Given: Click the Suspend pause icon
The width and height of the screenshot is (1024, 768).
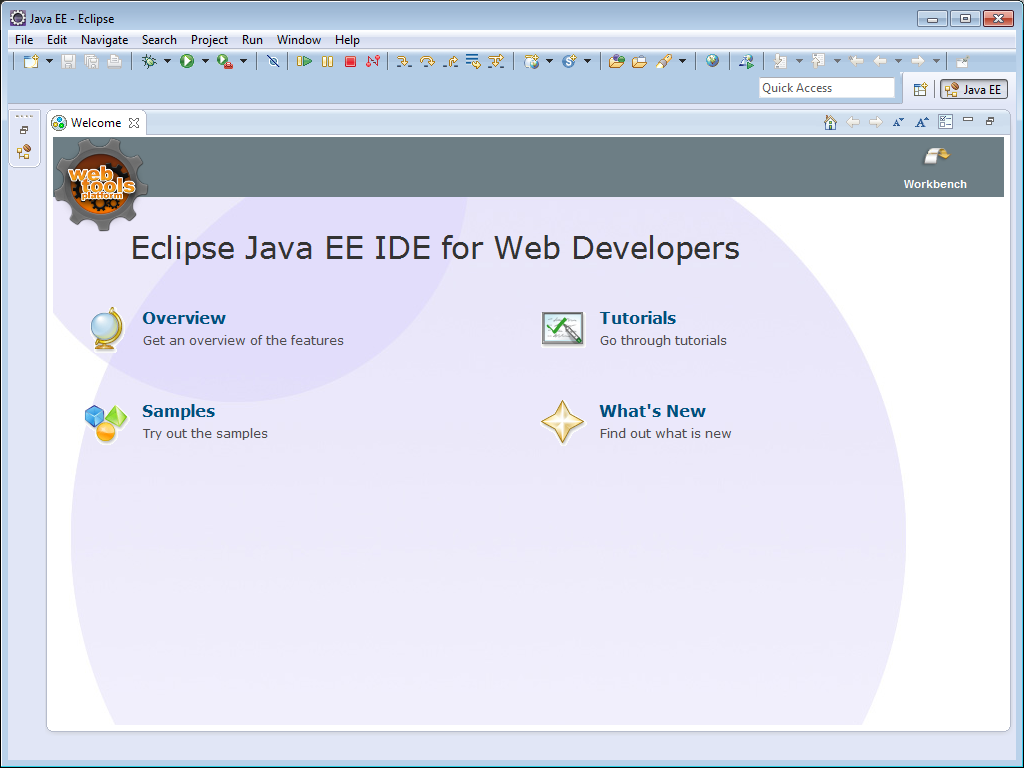Looking at the screenshot, I should 327,61.
